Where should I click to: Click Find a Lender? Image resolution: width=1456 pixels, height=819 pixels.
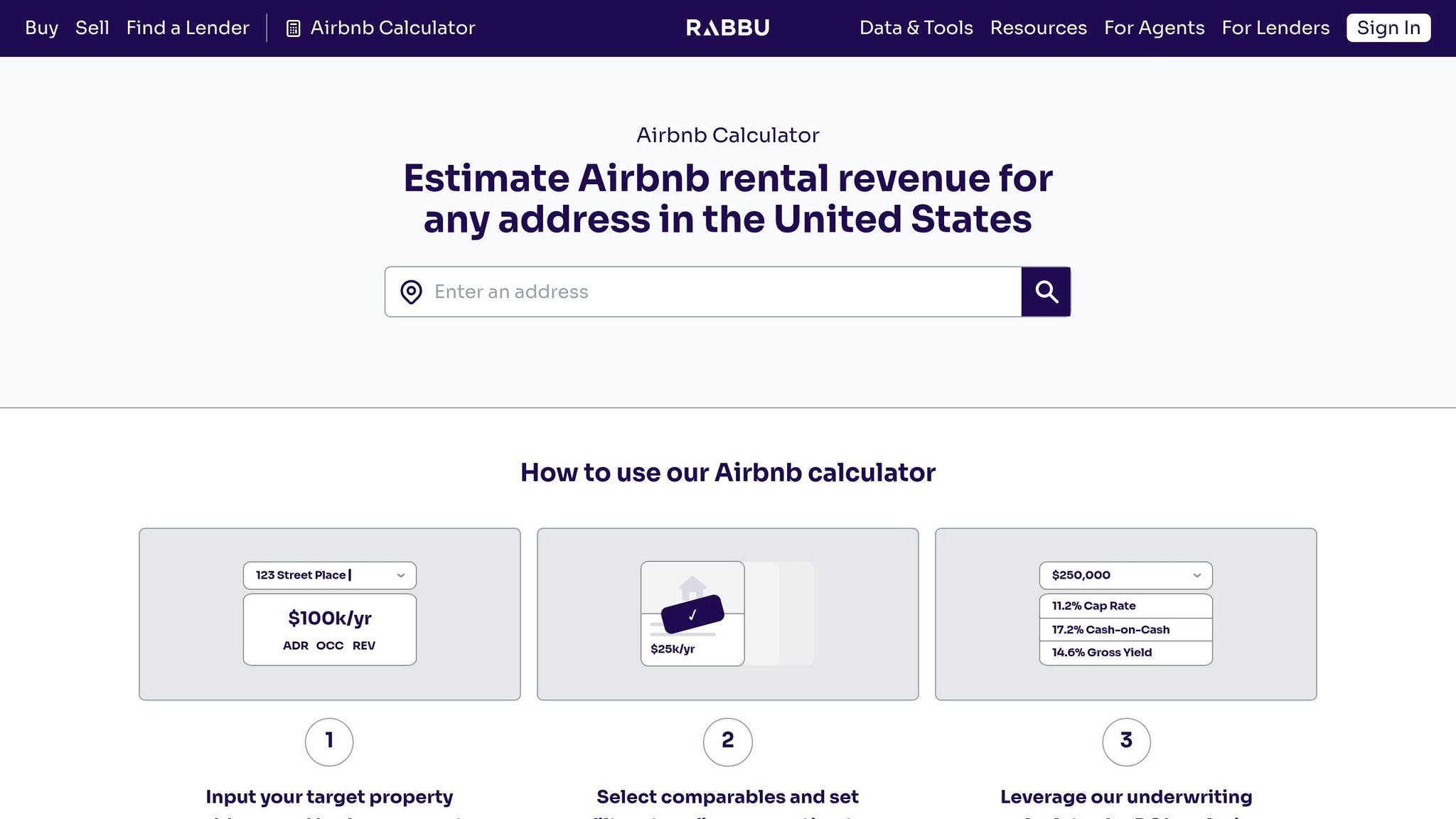click(188, 28)
